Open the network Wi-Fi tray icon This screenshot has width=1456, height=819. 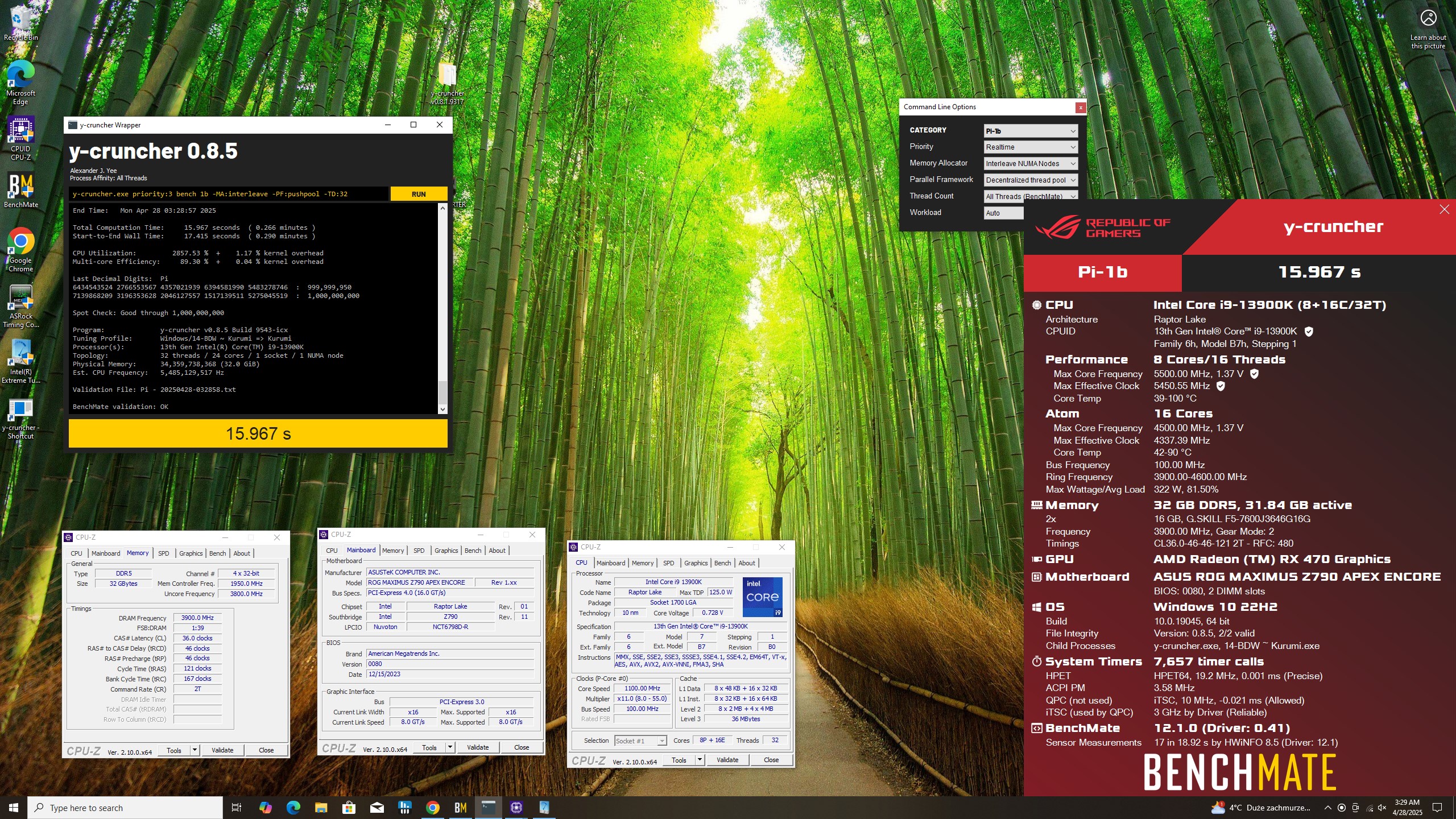coord(1369,808)
